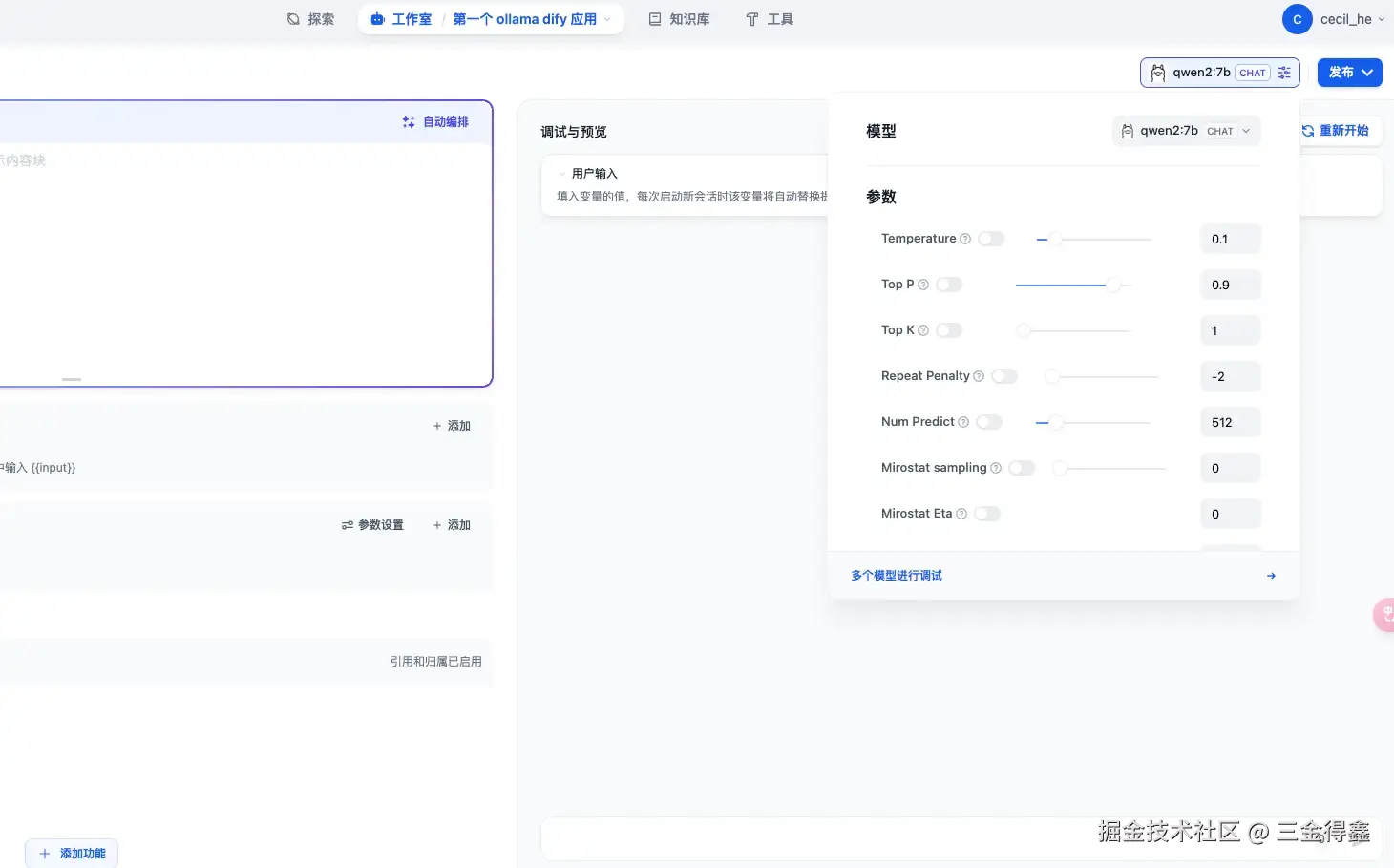
Task: Click the Mirostat sampling help icon
Action: click(x=996, y=468)
